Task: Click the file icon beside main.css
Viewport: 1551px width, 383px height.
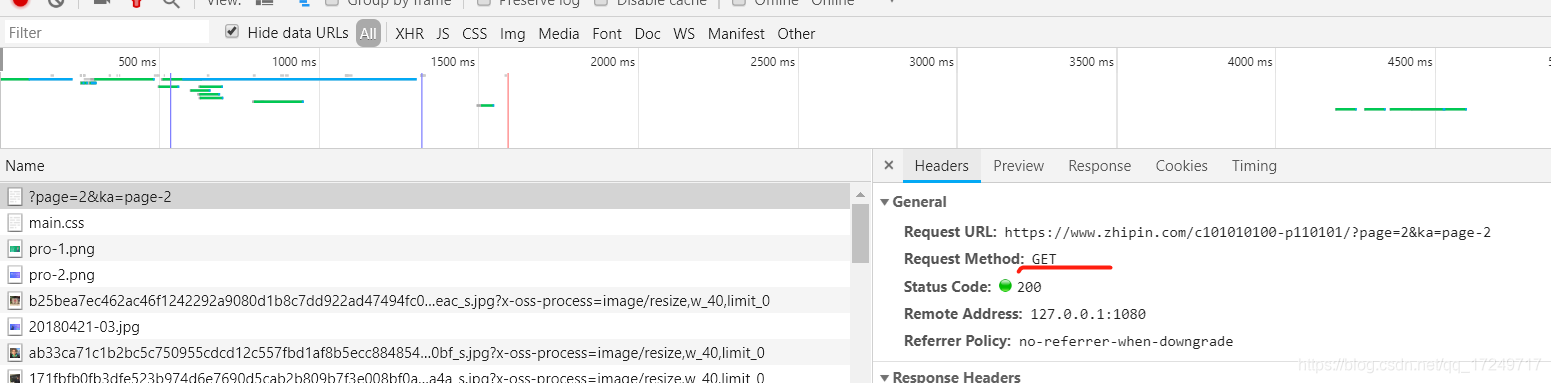Action: coord(15,223)
